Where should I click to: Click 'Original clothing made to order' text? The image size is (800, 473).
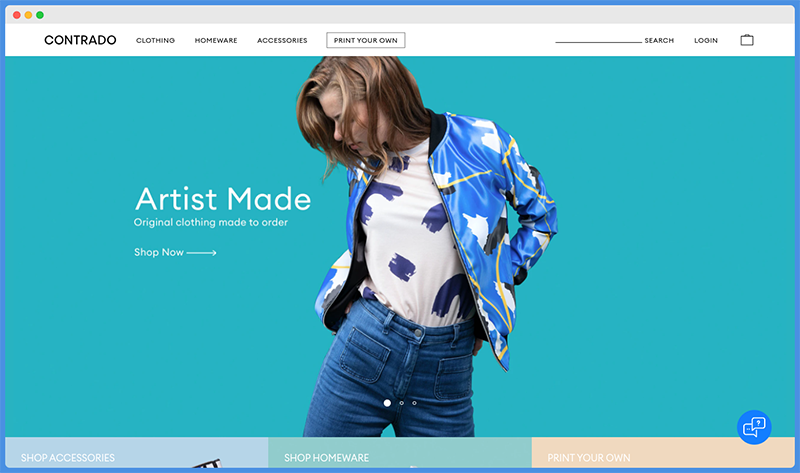[x=211, y=222]
